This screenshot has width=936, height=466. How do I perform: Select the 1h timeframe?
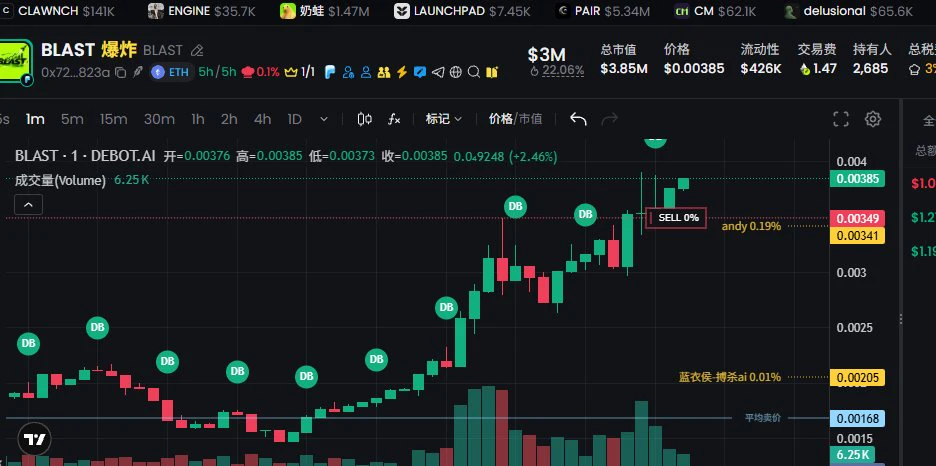[198, 119]
